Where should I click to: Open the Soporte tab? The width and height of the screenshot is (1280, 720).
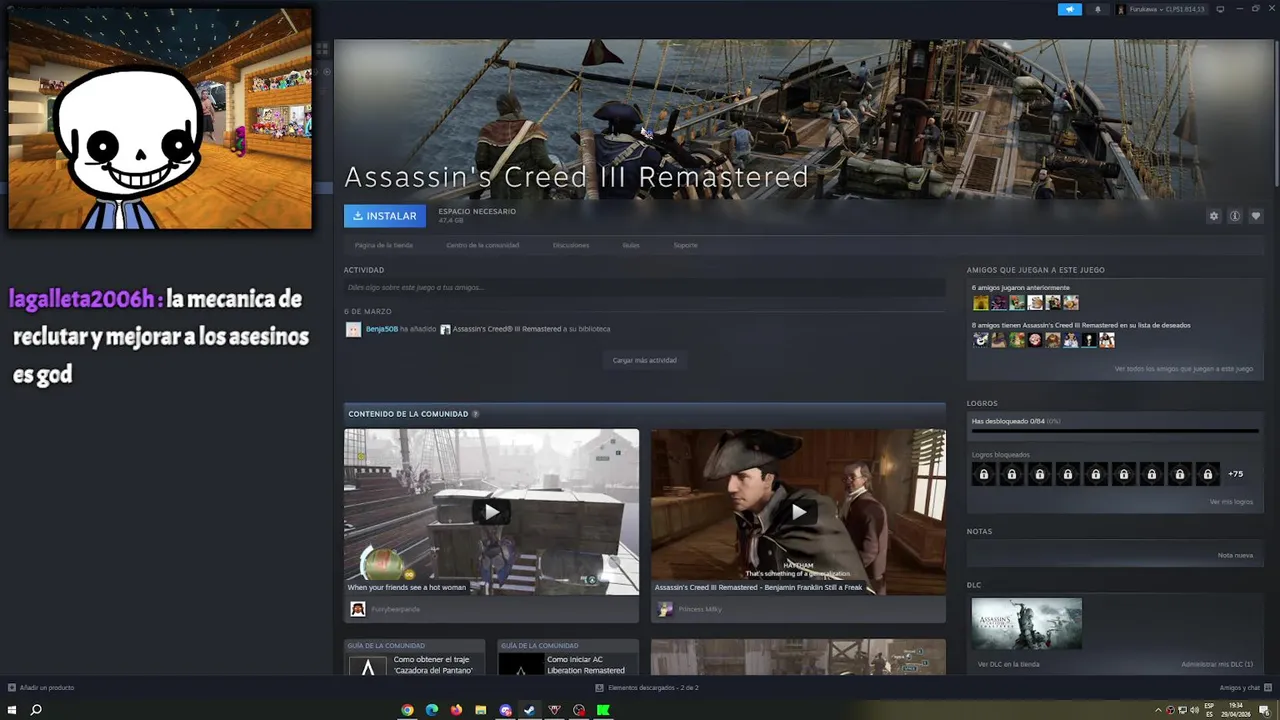click(x=685, y=245)
